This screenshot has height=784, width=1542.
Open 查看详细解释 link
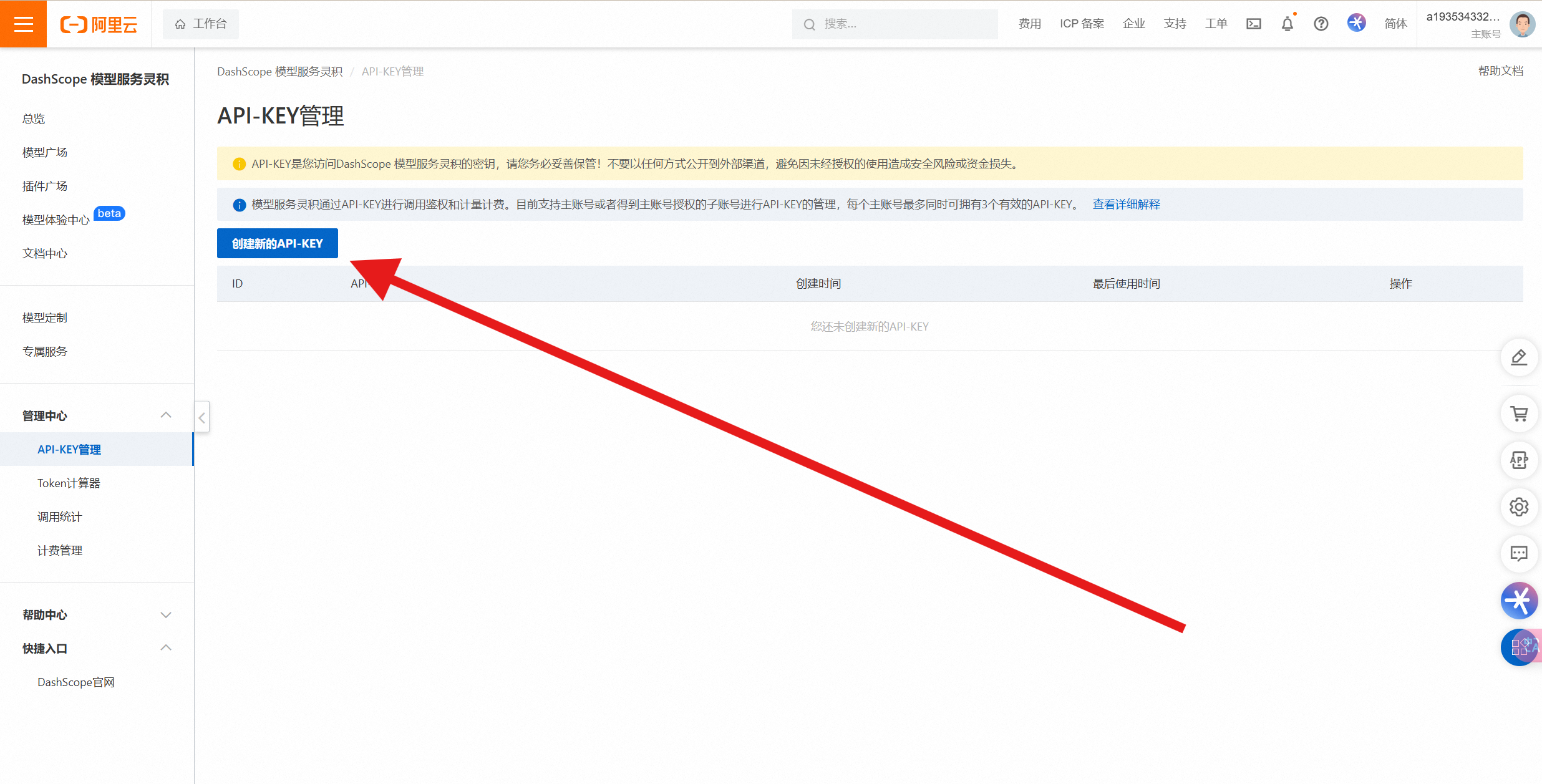tap(1126, 205)
